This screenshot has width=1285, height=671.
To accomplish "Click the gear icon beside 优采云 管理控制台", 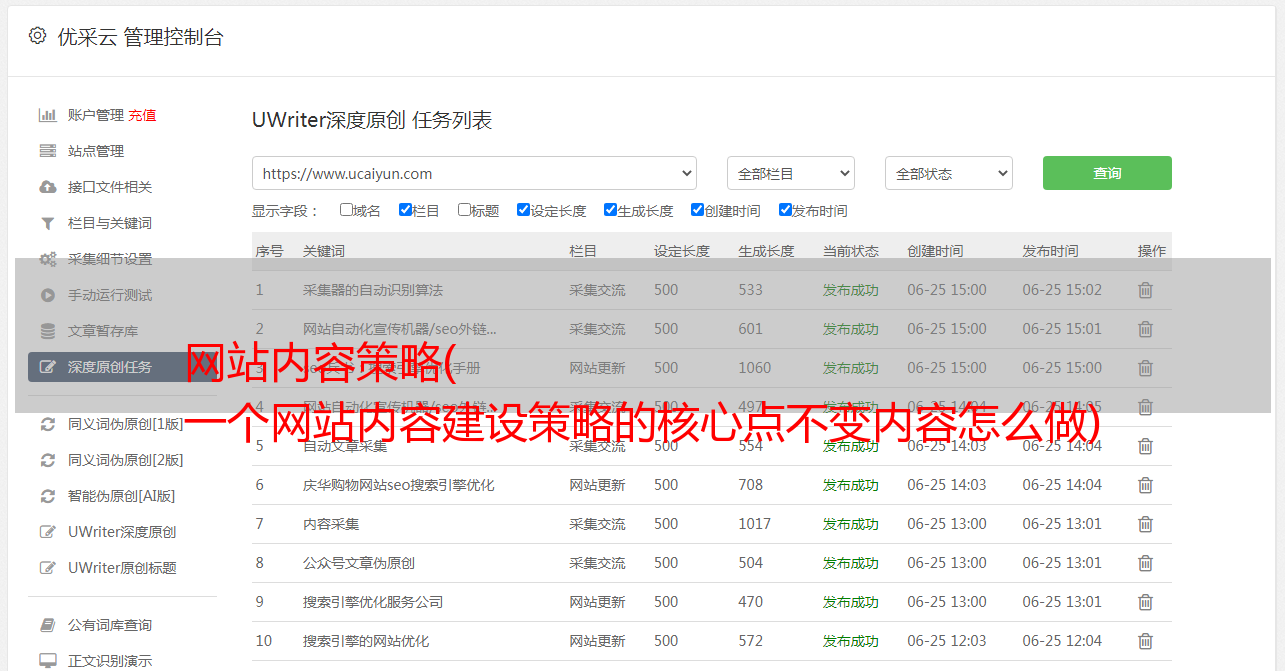I will pyautogui.click(x=37, y=36).
